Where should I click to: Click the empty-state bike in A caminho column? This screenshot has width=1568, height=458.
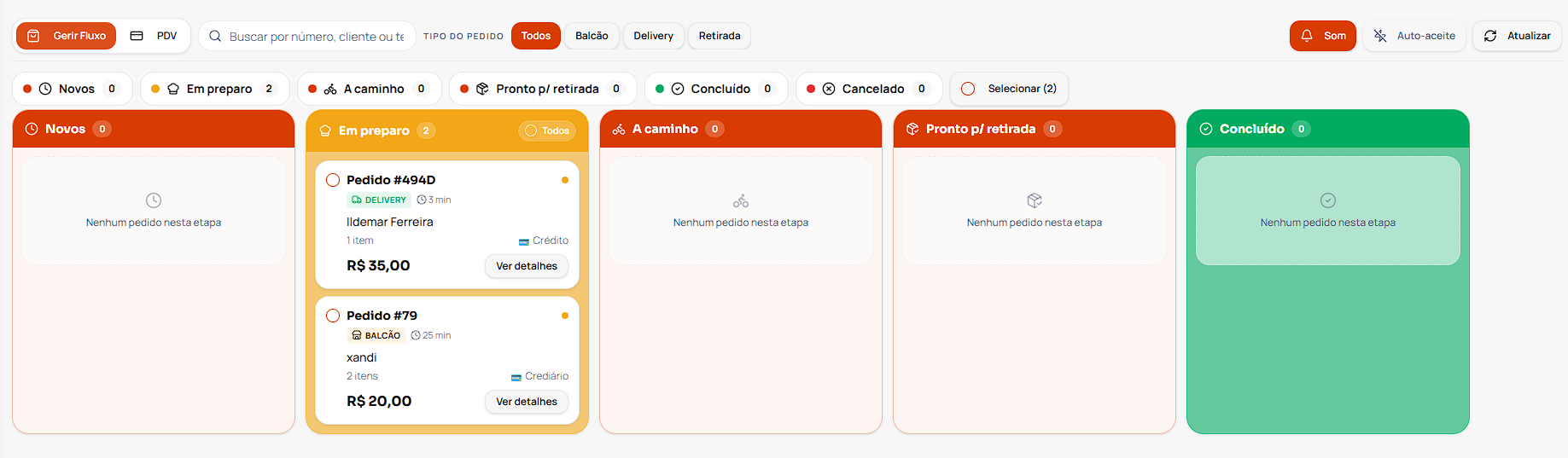pyautogui.click(x=741, y=200)
